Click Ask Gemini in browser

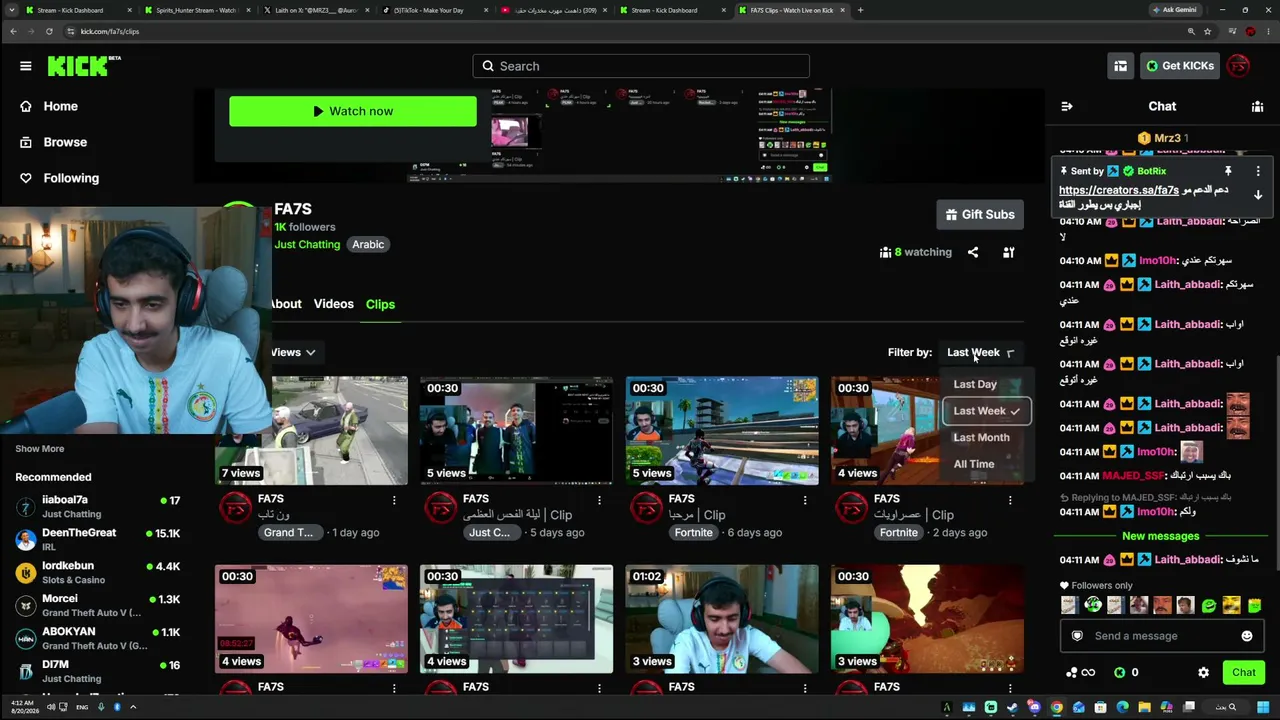(x=1176, y=10)
